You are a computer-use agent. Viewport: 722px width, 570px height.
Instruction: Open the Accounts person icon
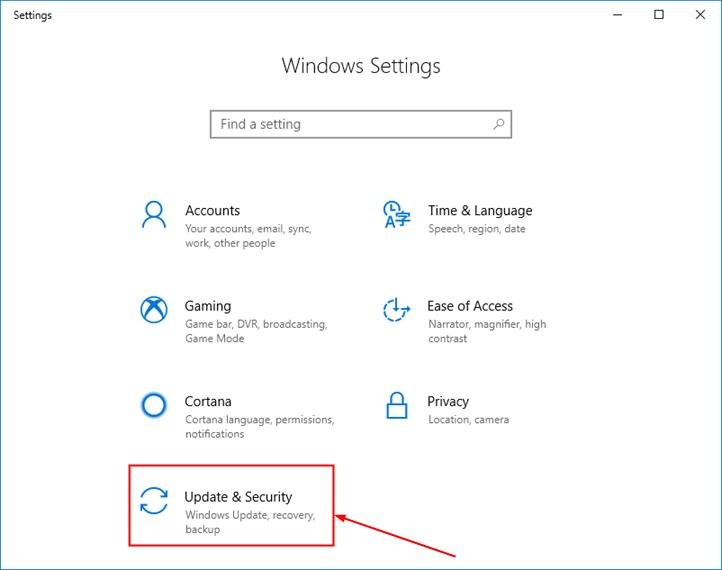pyautogui.click(x=154, y=215)
